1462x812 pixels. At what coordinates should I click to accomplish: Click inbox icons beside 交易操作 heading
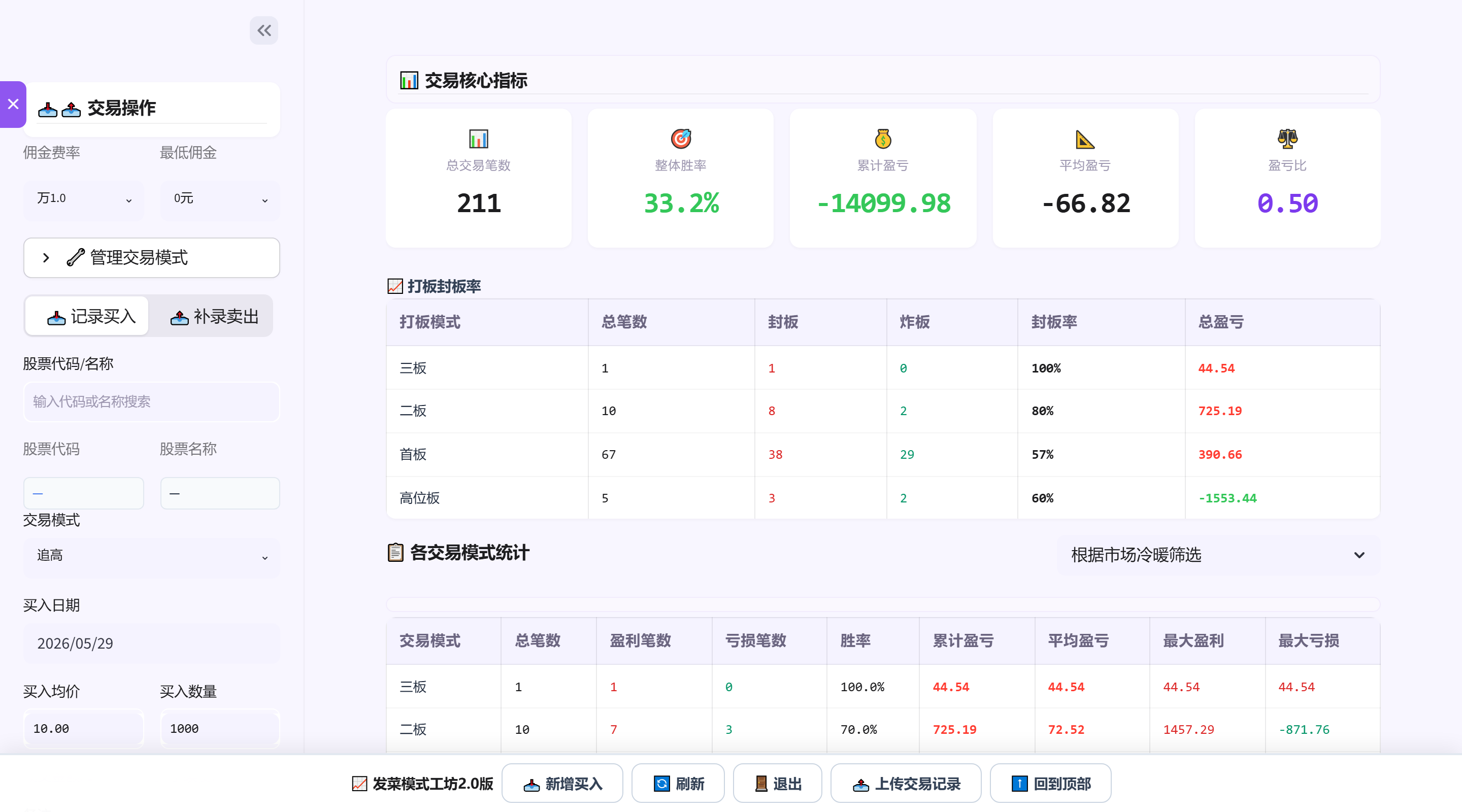pyautogui.click(x=59, y=109)
